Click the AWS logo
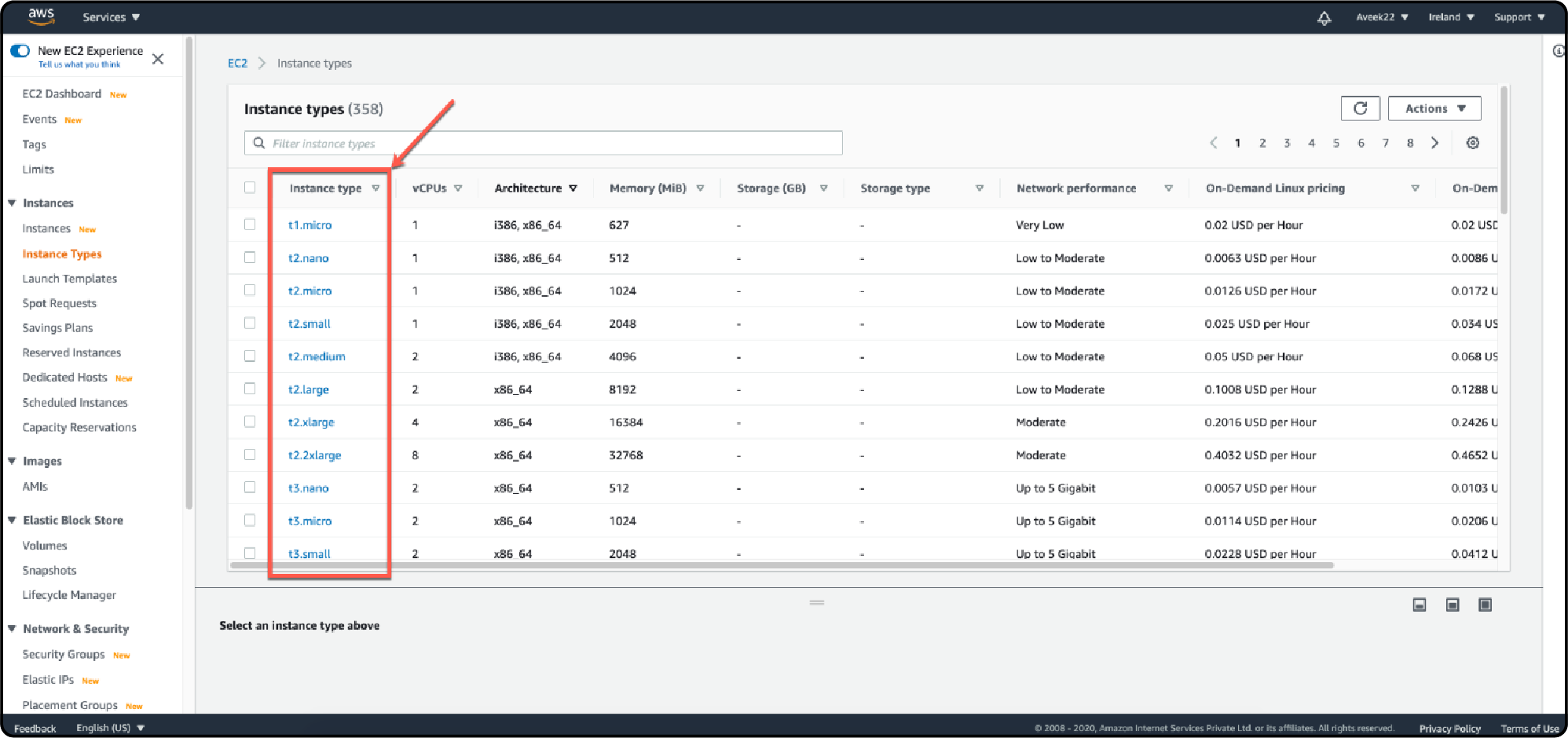 pyautogui.click(x=41, y=16)
